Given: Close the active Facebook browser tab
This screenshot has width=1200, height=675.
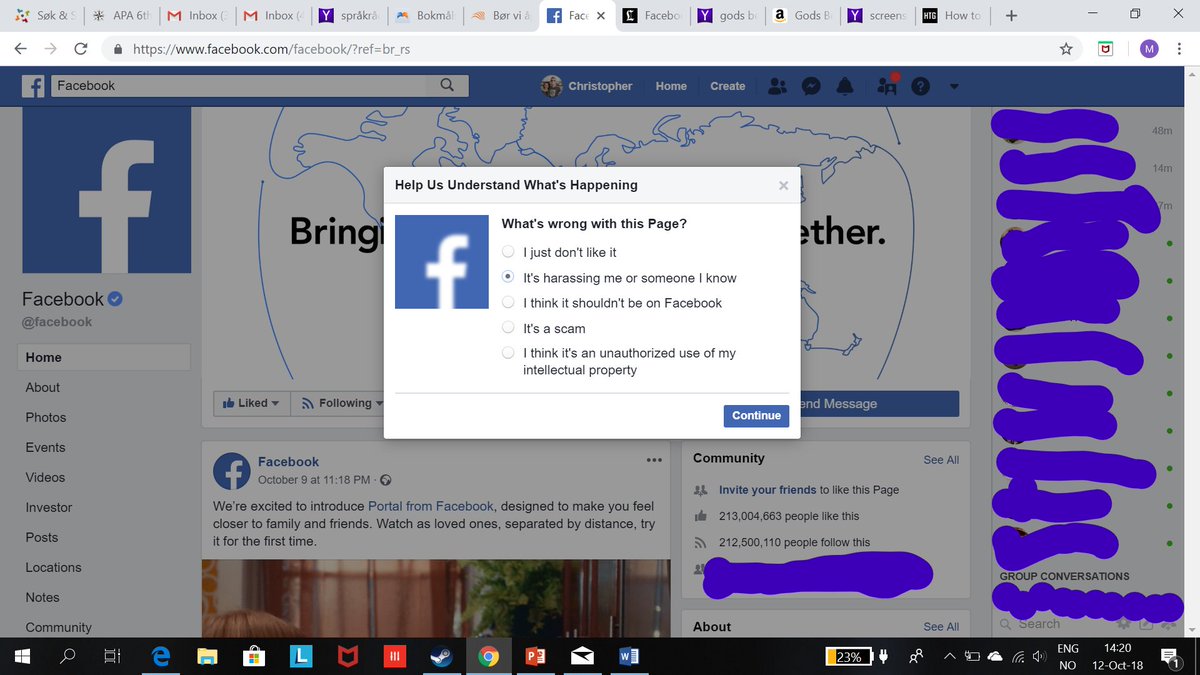Looking at the screenshot, I should click(600, 15).
